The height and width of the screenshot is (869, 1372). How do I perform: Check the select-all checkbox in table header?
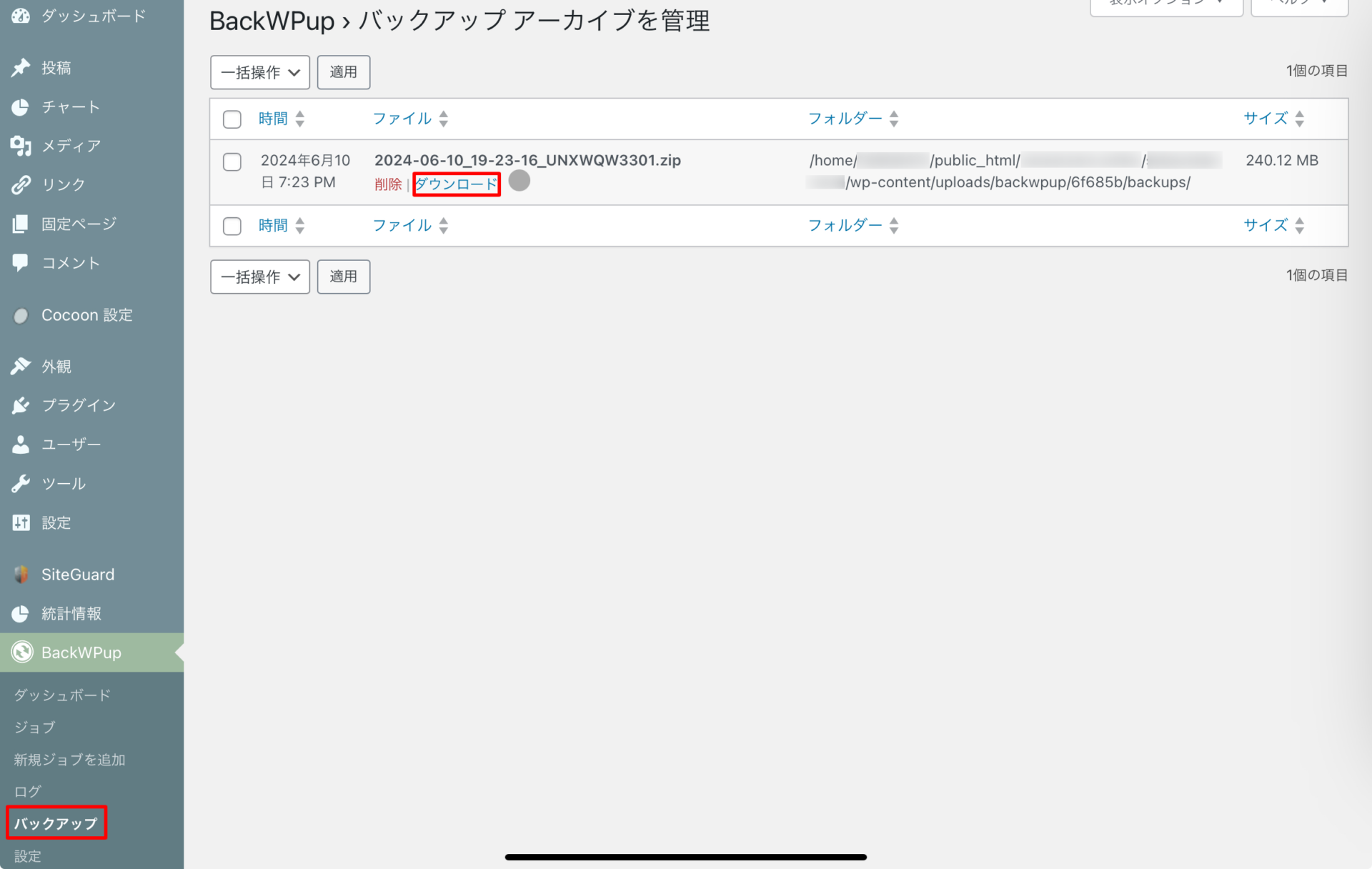pyautogui.click(x=232, y=119)
